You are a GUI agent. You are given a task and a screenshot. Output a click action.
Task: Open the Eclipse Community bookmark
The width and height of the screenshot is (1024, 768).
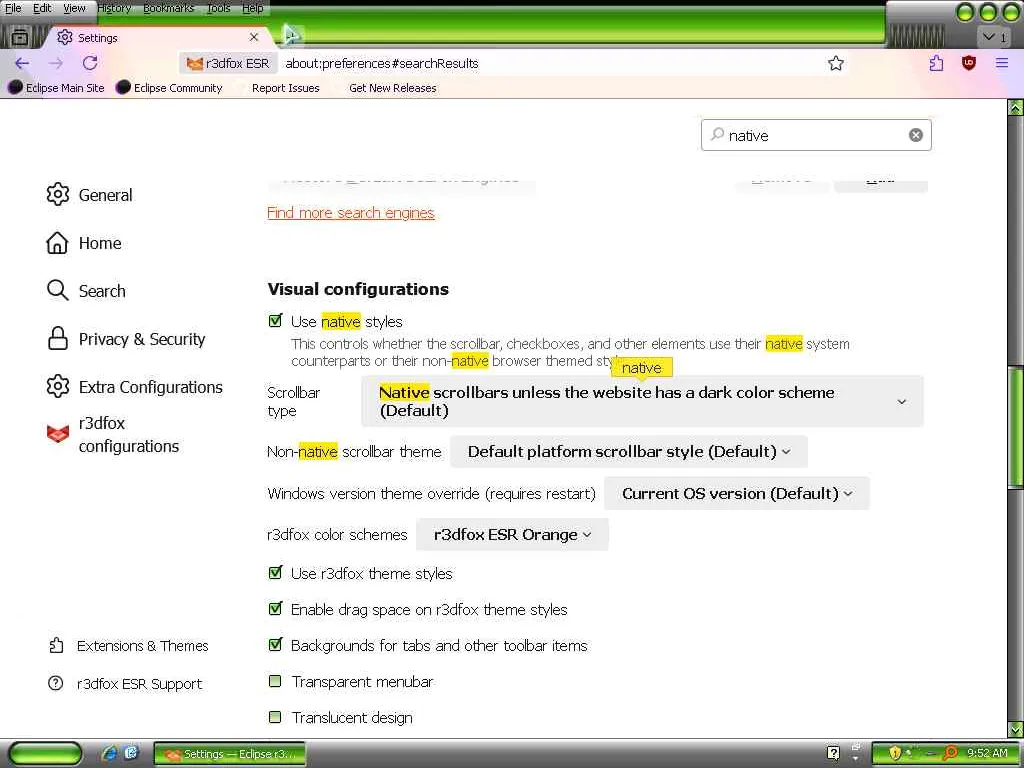169,88
